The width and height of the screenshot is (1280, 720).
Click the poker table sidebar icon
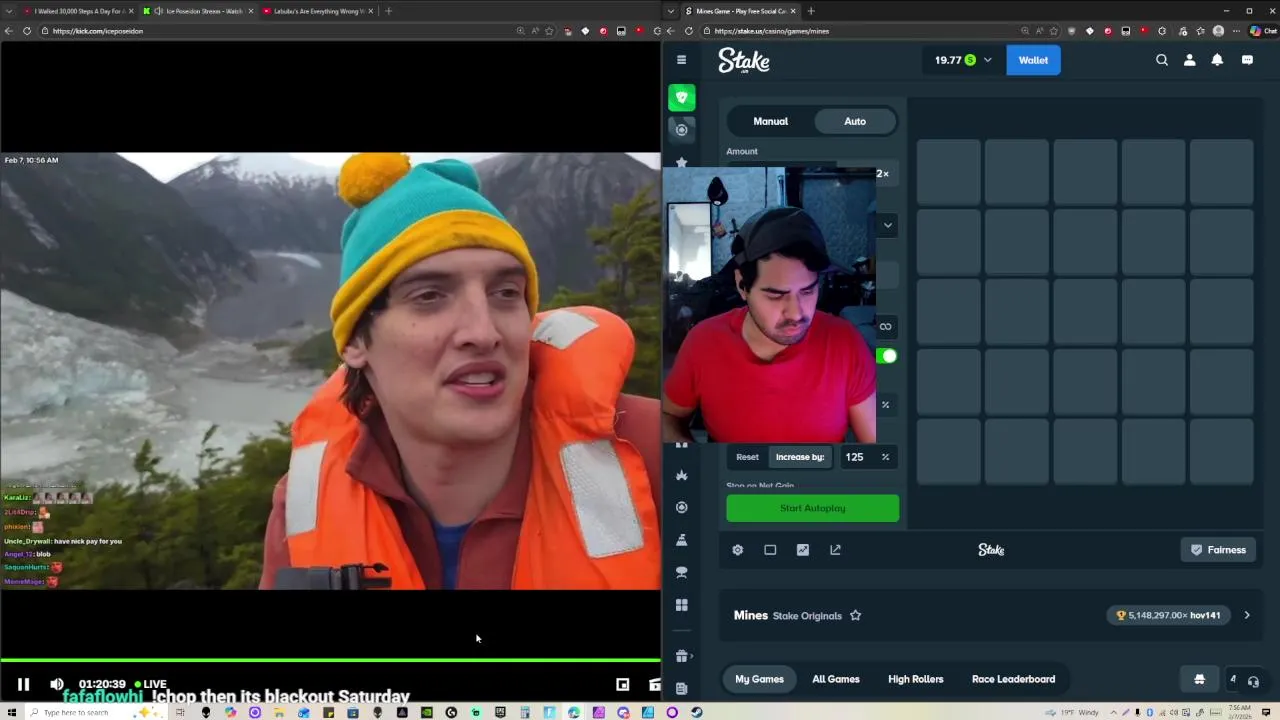pyautogui.click(x=682, y=572)
